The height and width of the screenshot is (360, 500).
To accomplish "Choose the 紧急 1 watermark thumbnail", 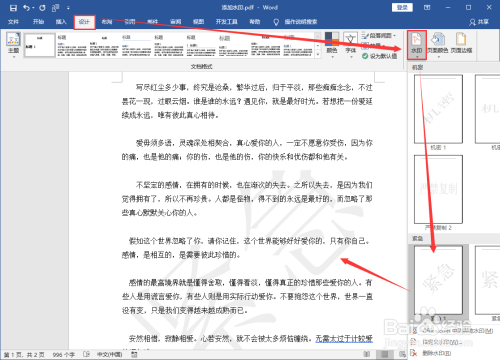I will [x=438, y=281].
